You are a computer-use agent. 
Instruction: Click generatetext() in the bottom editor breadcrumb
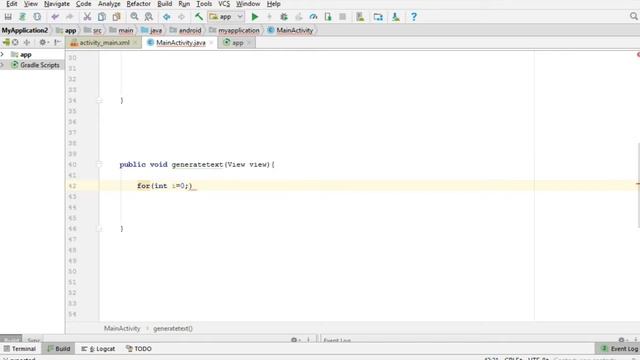pyautogui.click(x=173, y=328)
